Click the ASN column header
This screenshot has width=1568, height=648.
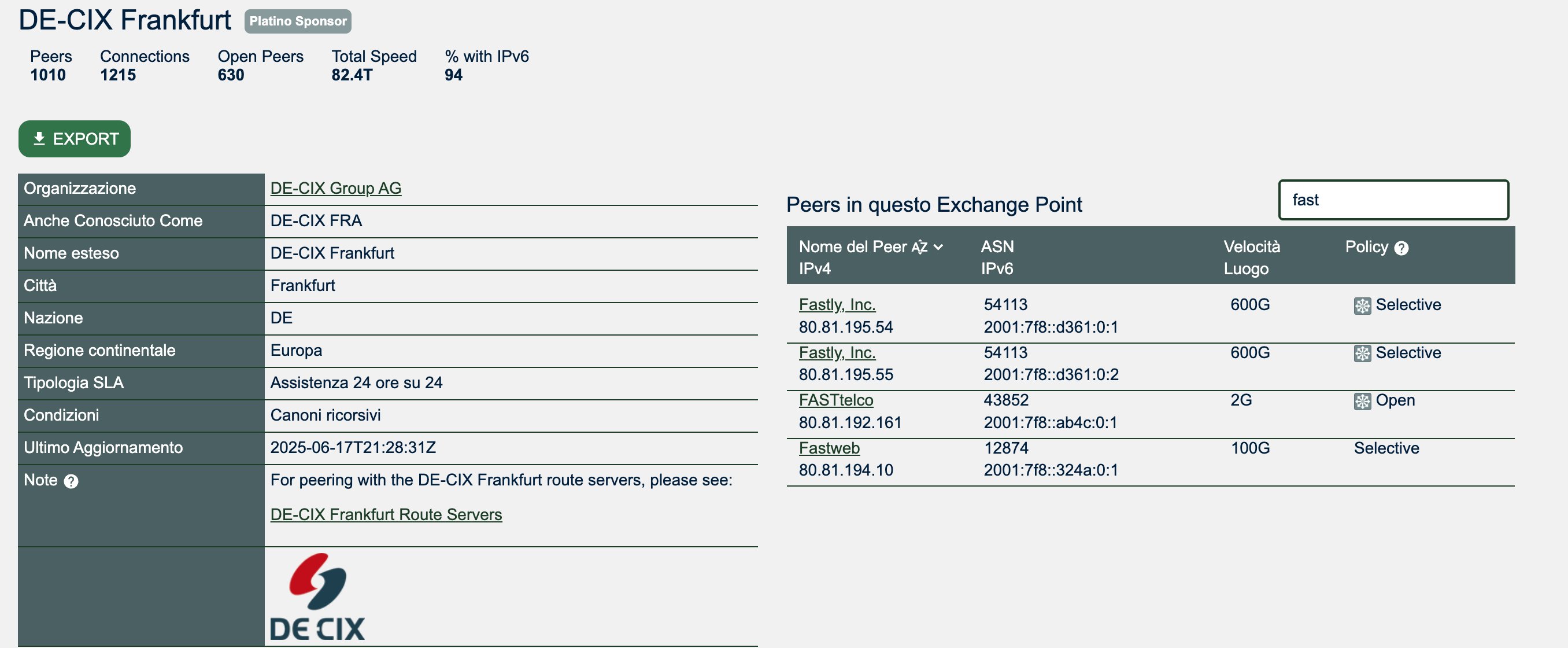click(x=997, y=246)
